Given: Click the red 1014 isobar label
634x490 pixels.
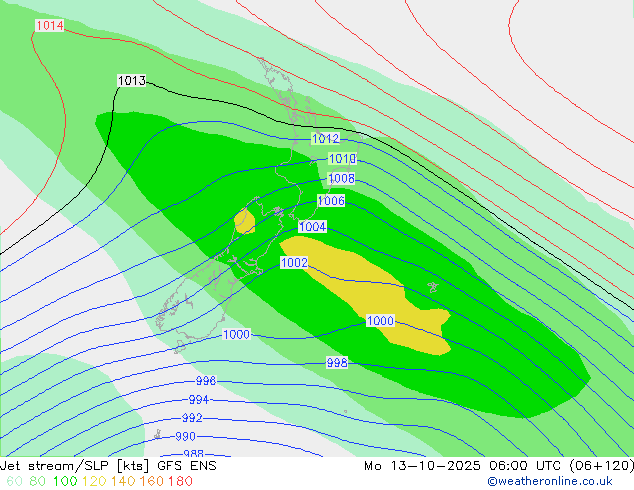Looking at the screenshot, I should pyautogui.click(x=50, y=26).
